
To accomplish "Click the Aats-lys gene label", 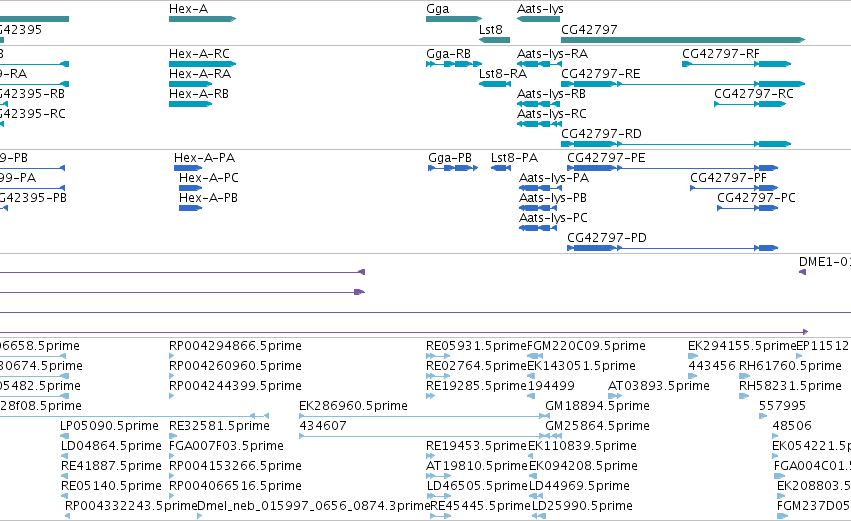I will 540,9.
